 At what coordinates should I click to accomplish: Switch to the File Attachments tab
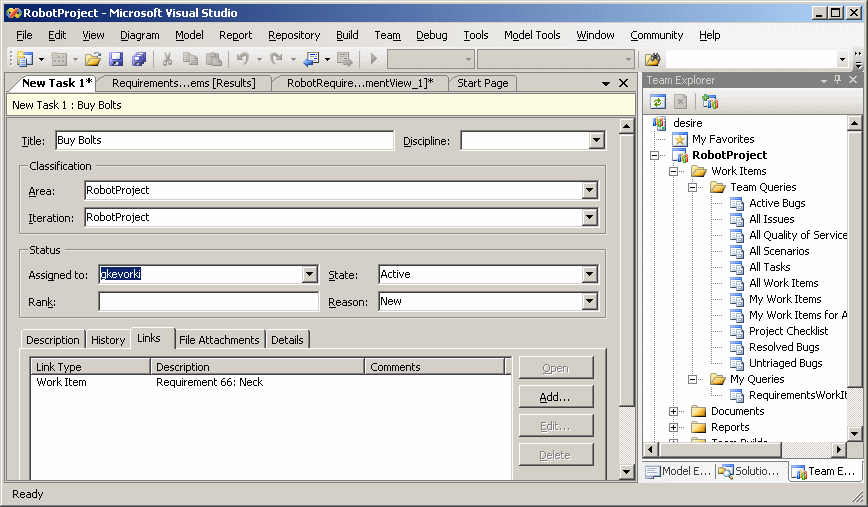point(218,340)
